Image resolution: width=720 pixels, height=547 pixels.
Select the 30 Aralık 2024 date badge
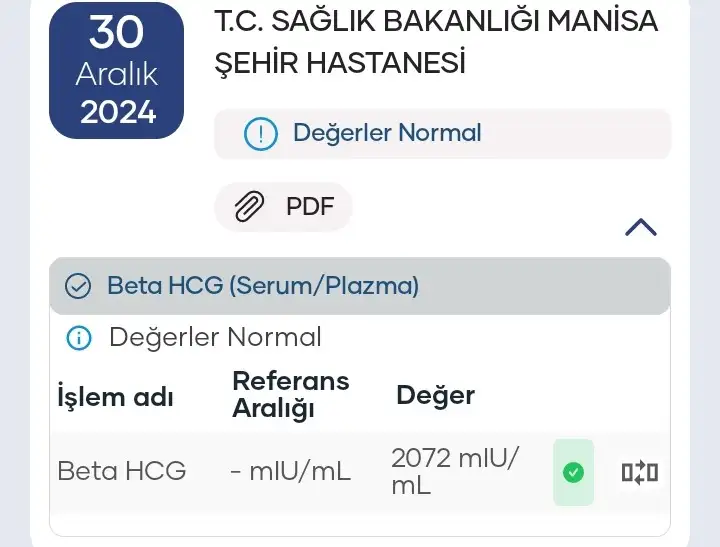117,72
